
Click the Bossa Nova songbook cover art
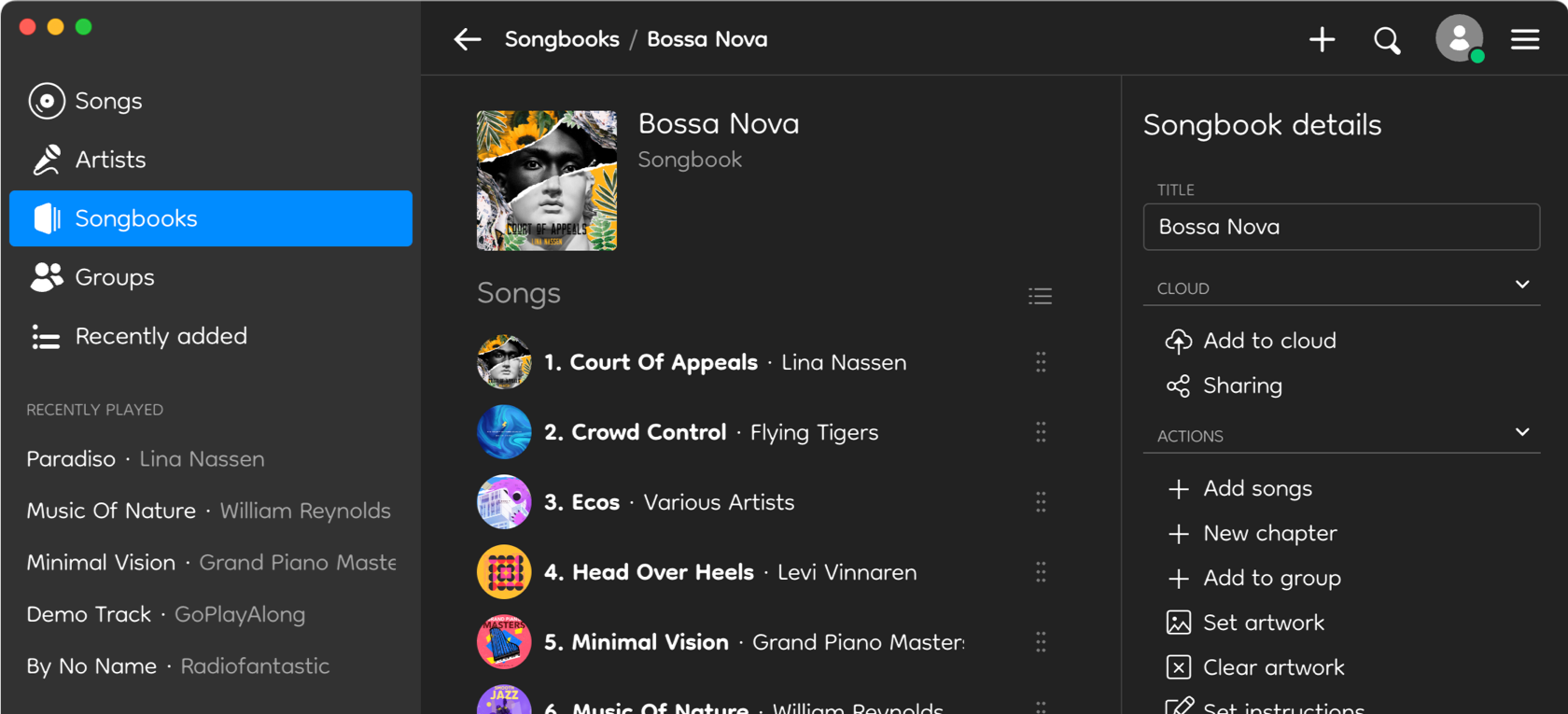547,180
